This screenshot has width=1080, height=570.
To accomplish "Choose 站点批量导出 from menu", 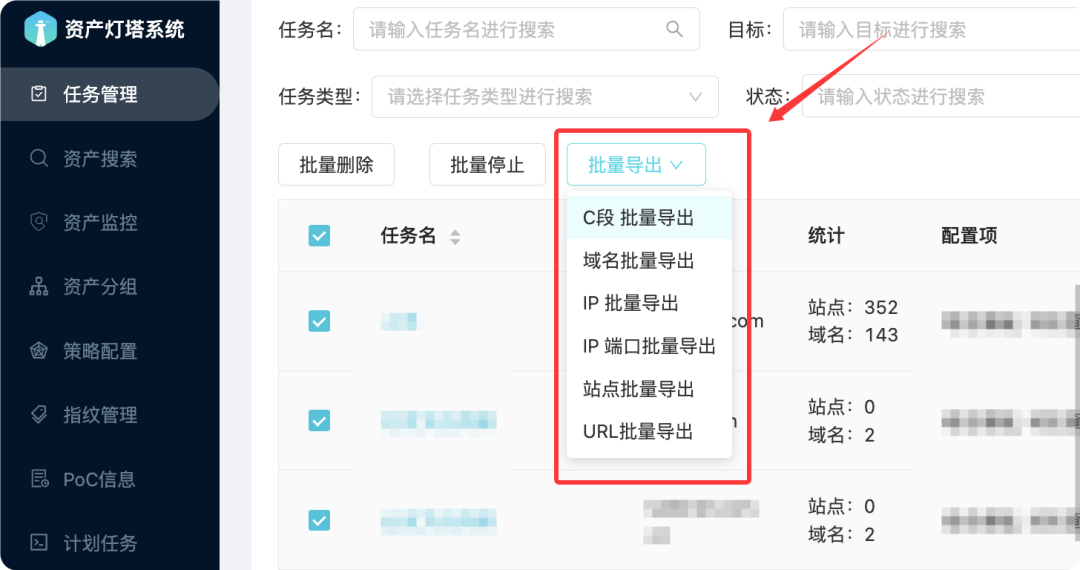I will click(649, 389).
